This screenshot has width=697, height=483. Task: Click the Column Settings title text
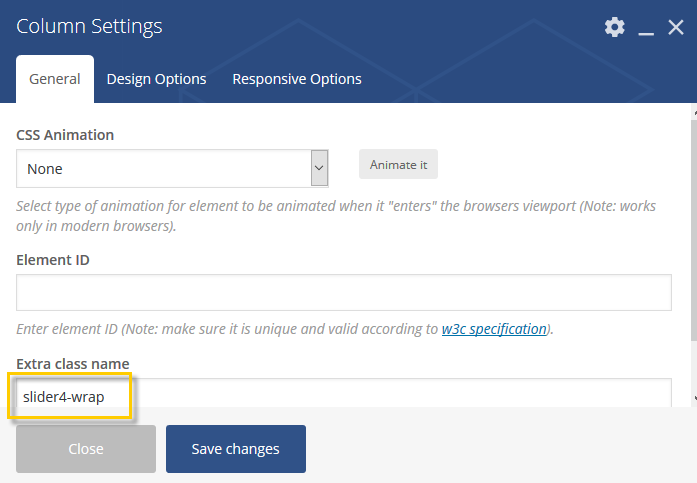pyautogui.click(x=89, y=26)
